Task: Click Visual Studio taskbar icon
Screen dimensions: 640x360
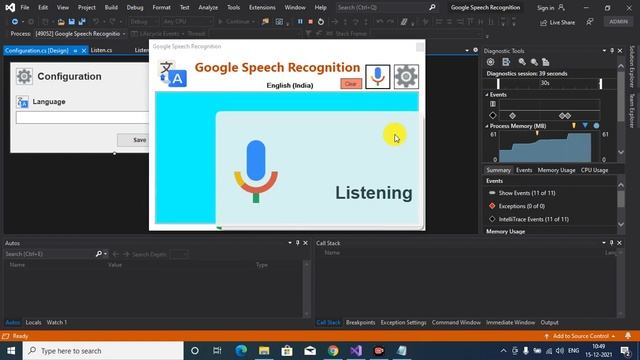Action: tap(356, 351)
